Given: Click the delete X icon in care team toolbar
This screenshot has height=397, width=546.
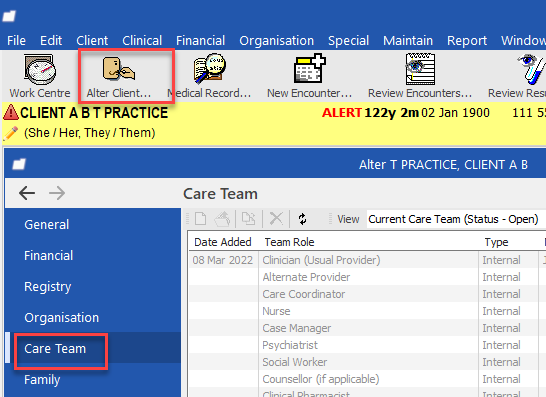Looking at the screenshot, I should [x=276, y=219].
